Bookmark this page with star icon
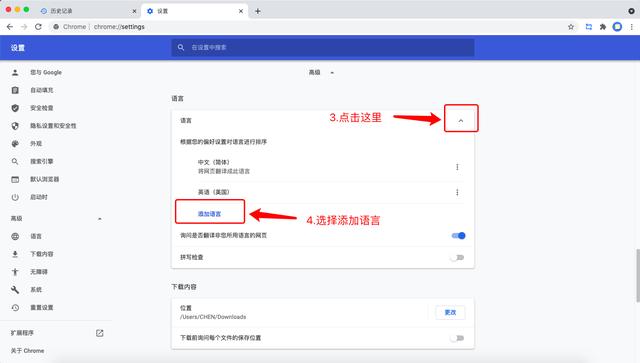Viewport: 640px width, 363px height. [571, 27]
